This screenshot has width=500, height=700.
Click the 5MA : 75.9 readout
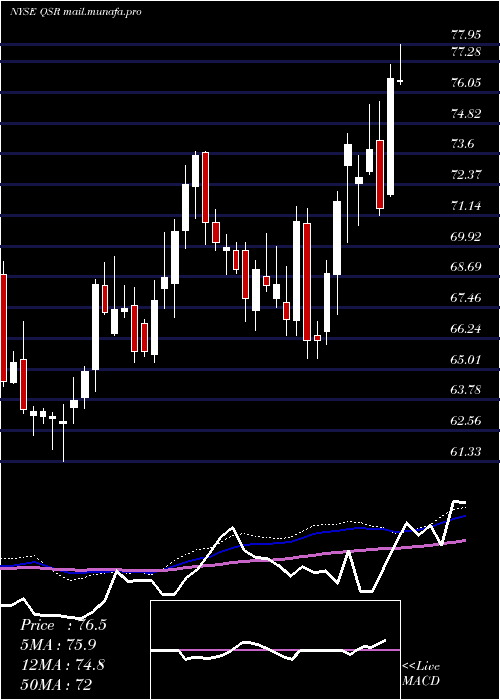point(58,645)
